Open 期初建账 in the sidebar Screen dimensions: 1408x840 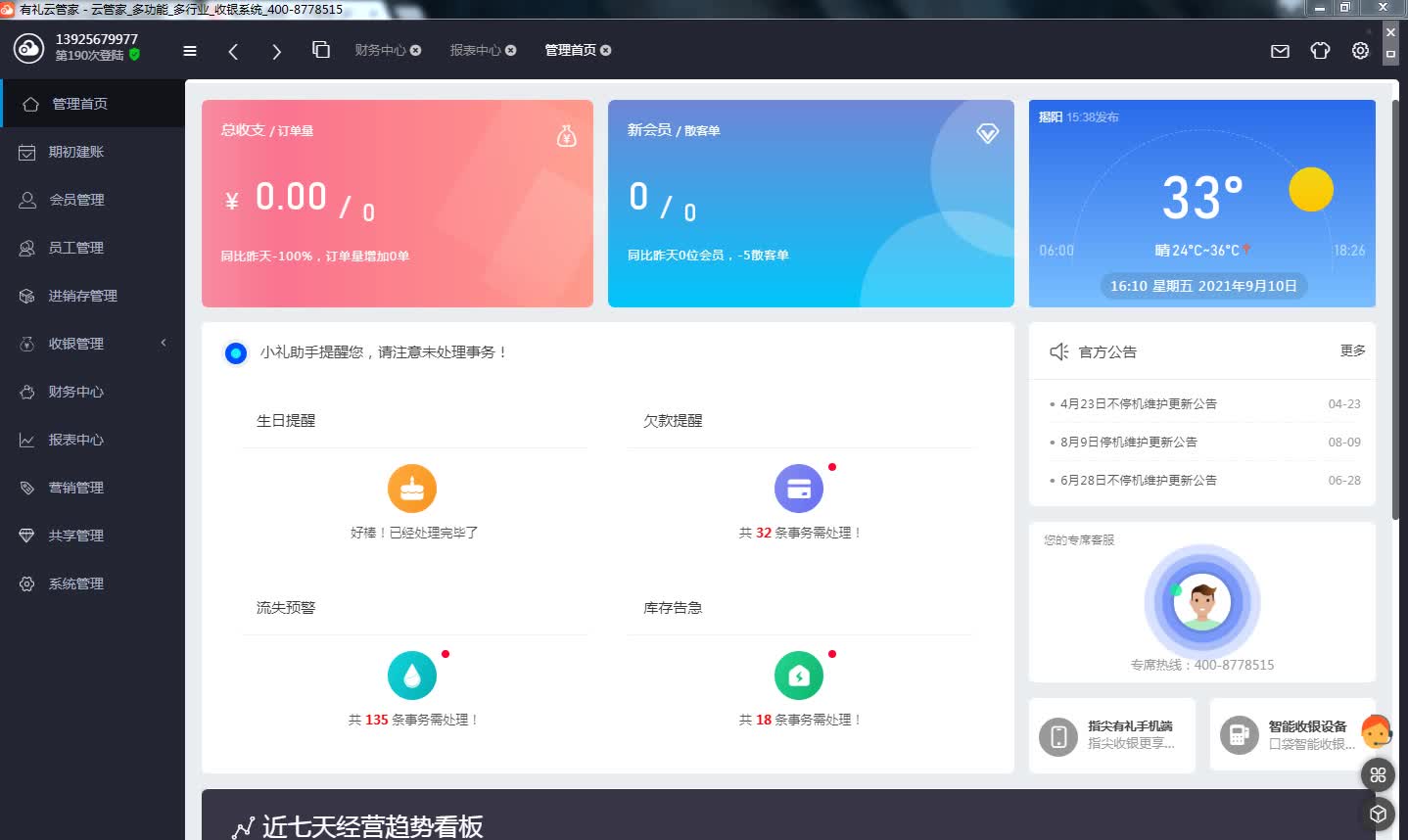92,152
